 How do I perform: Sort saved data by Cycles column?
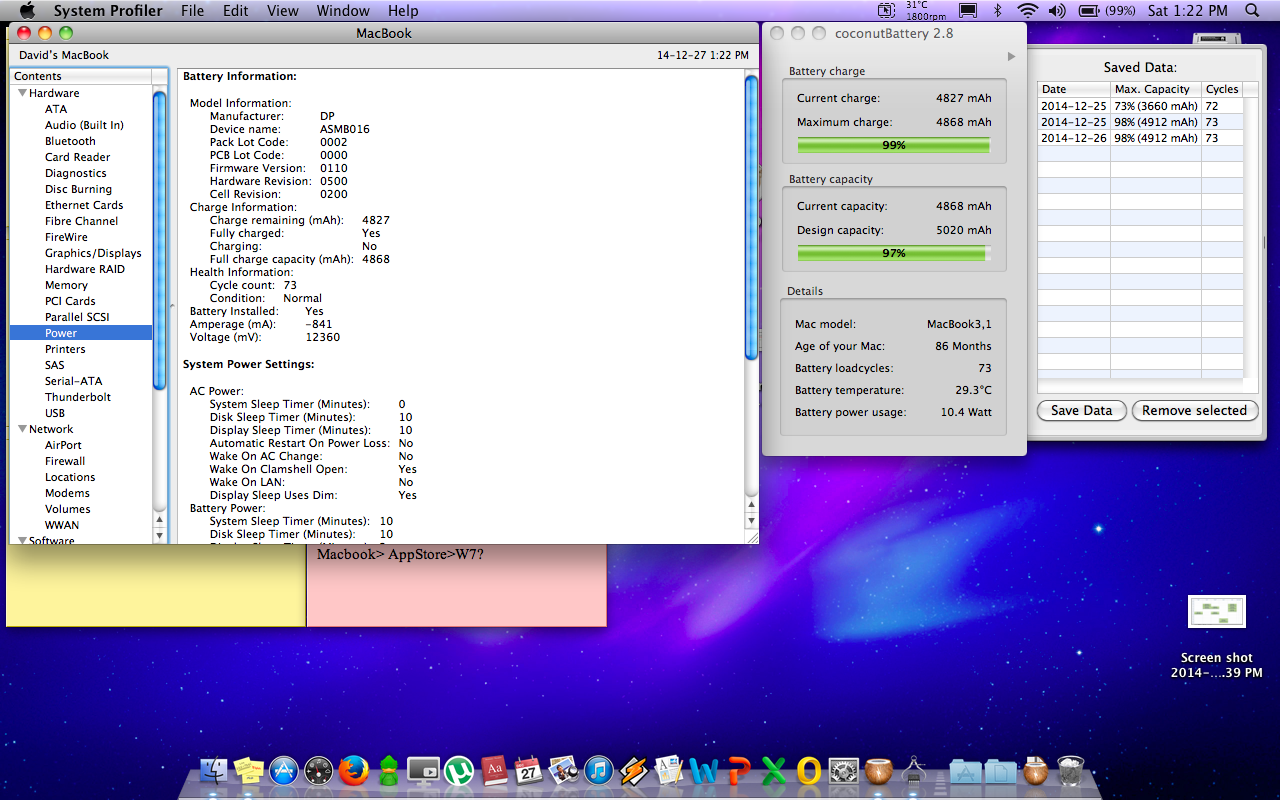pos(1223,89)
